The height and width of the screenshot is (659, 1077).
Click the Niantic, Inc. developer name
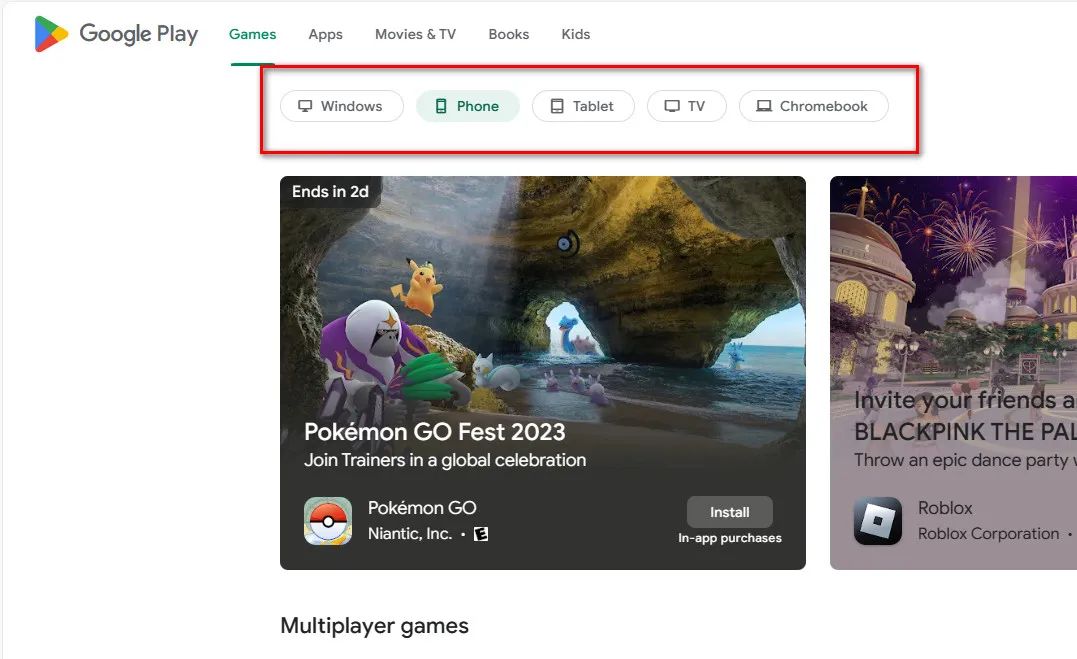click(410, 533)
